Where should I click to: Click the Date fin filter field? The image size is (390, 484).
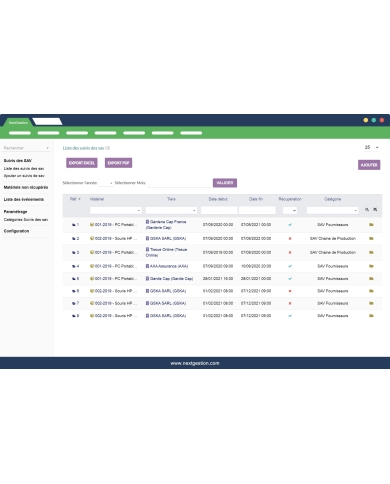257,210
